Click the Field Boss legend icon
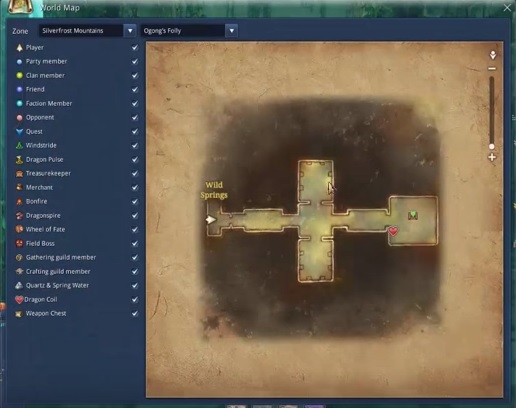This screenshot has height=409, width=516. click(x=19, y=243)
